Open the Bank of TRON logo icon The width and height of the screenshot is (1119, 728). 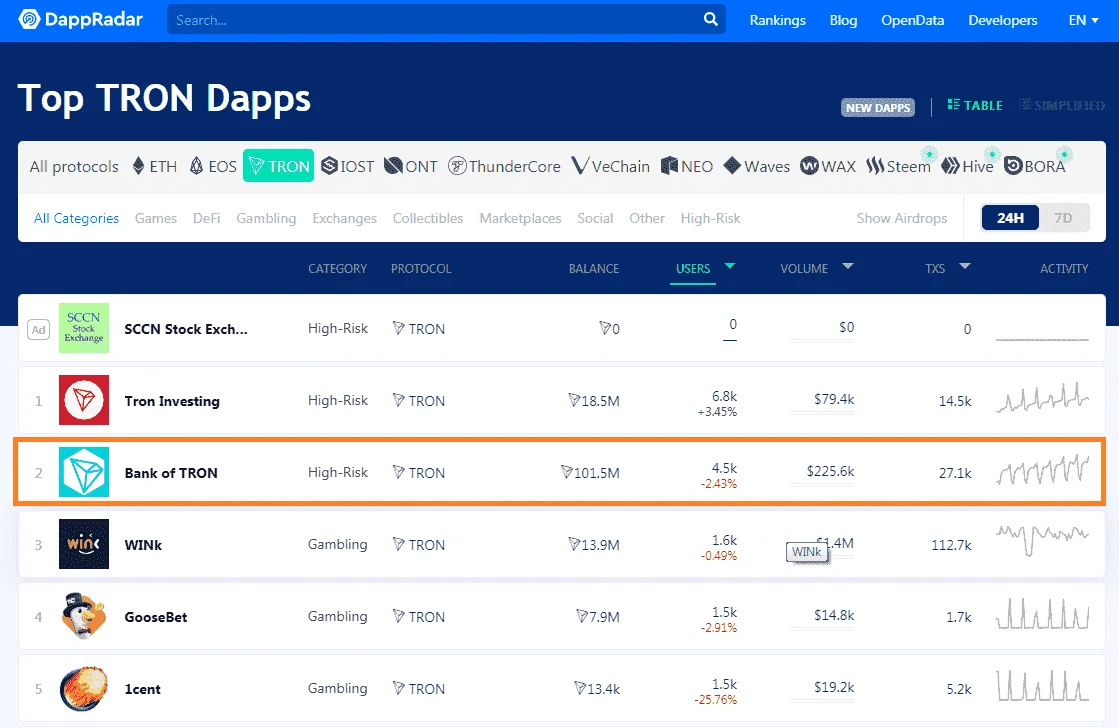tap(83, 472)
